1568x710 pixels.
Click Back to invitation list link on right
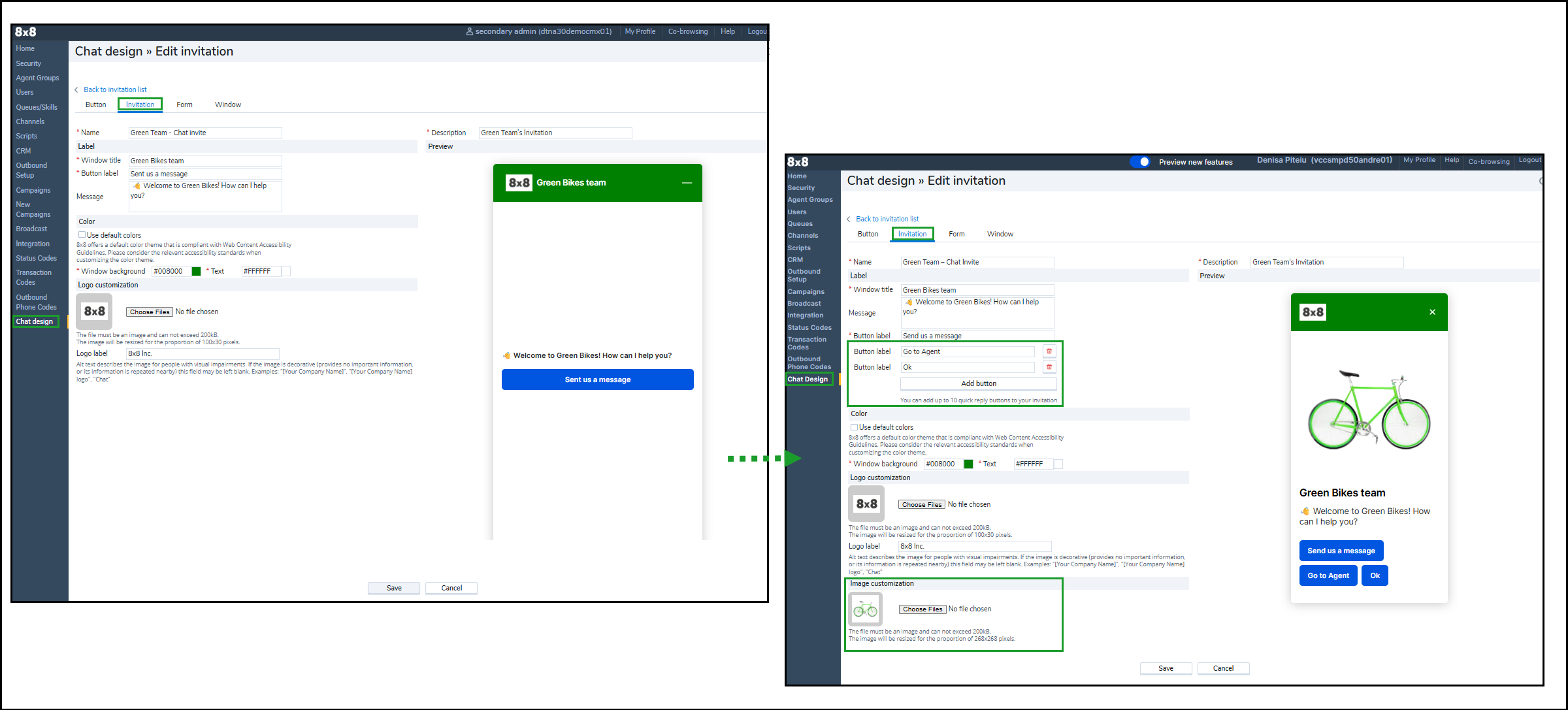pyautogui.click(x=887, y=219)
